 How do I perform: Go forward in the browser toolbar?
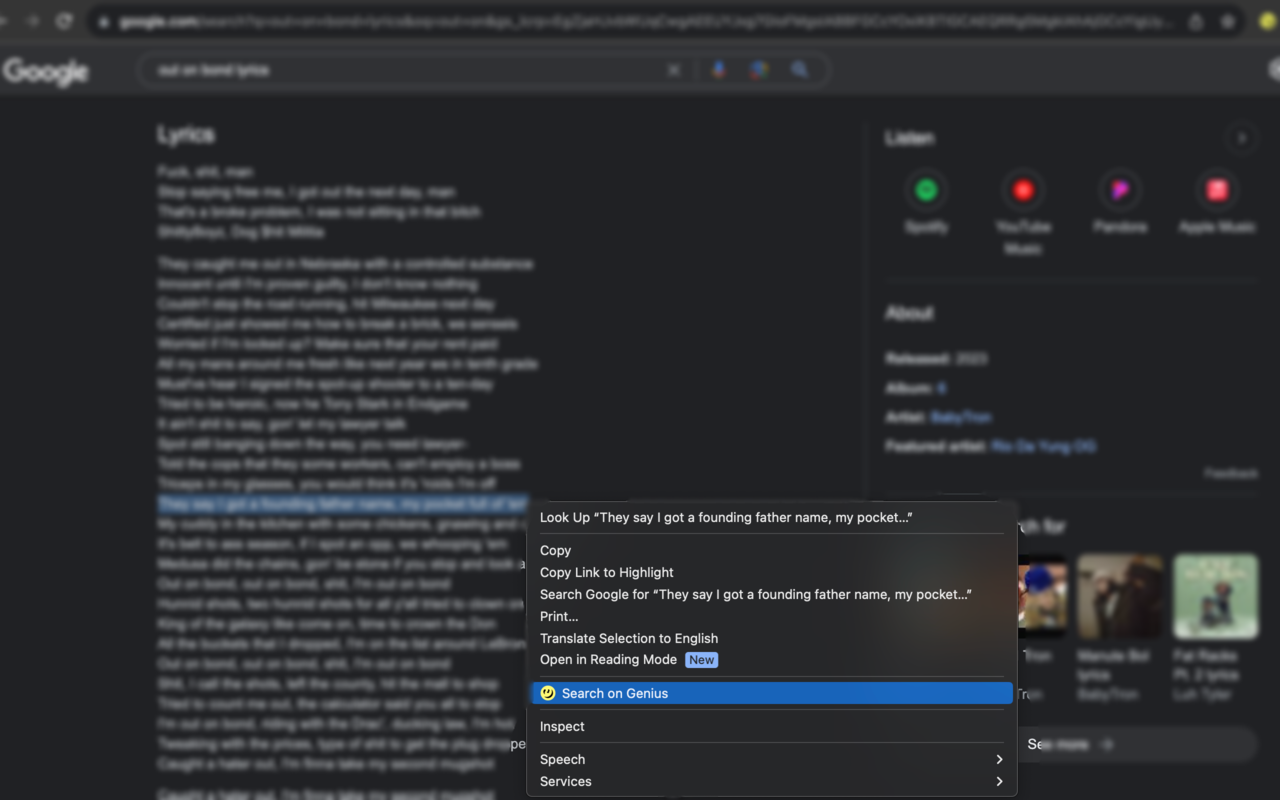click(x=32, y=21)
